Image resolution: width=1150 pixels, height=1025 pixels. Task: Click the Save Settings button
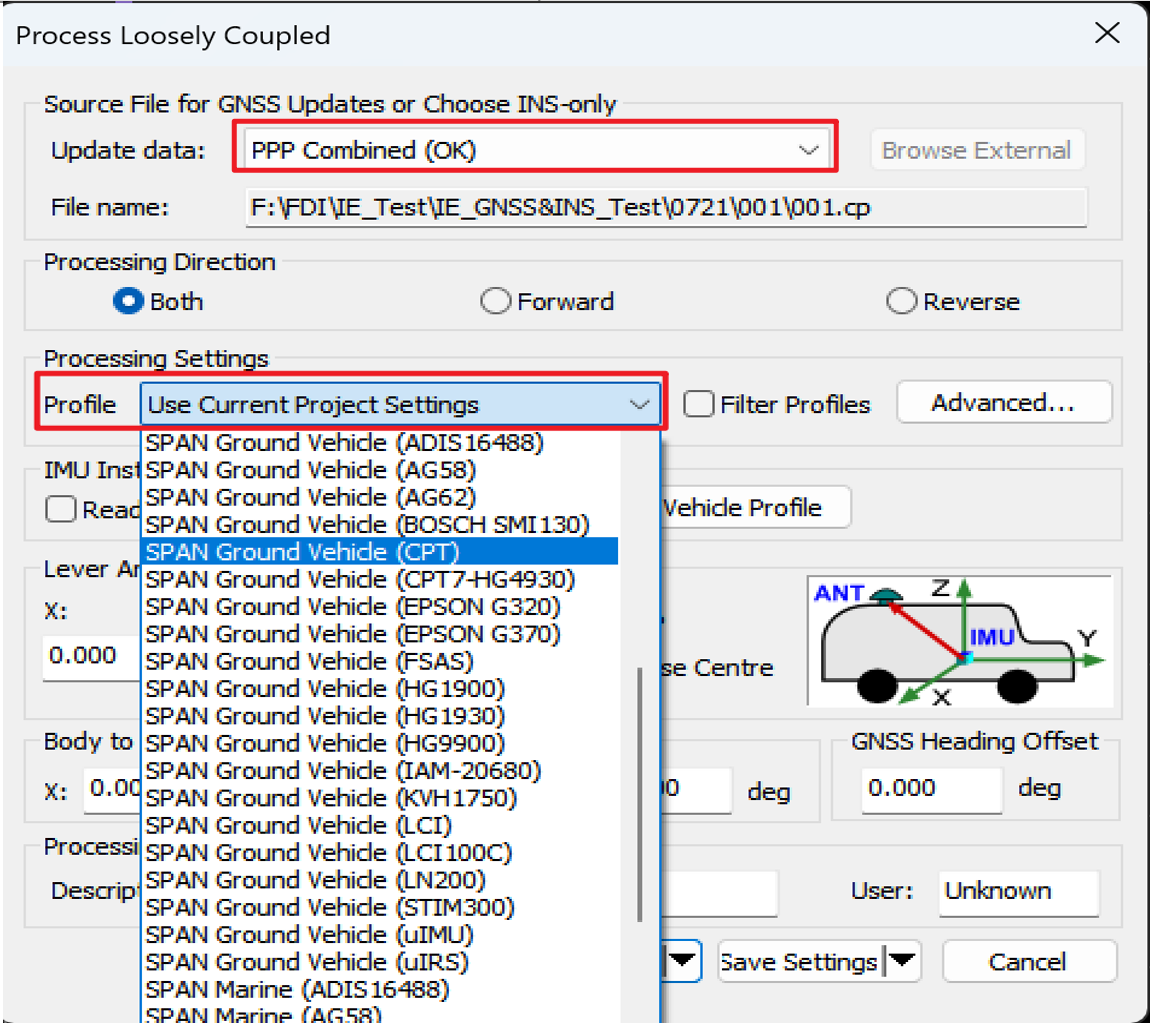801,961
